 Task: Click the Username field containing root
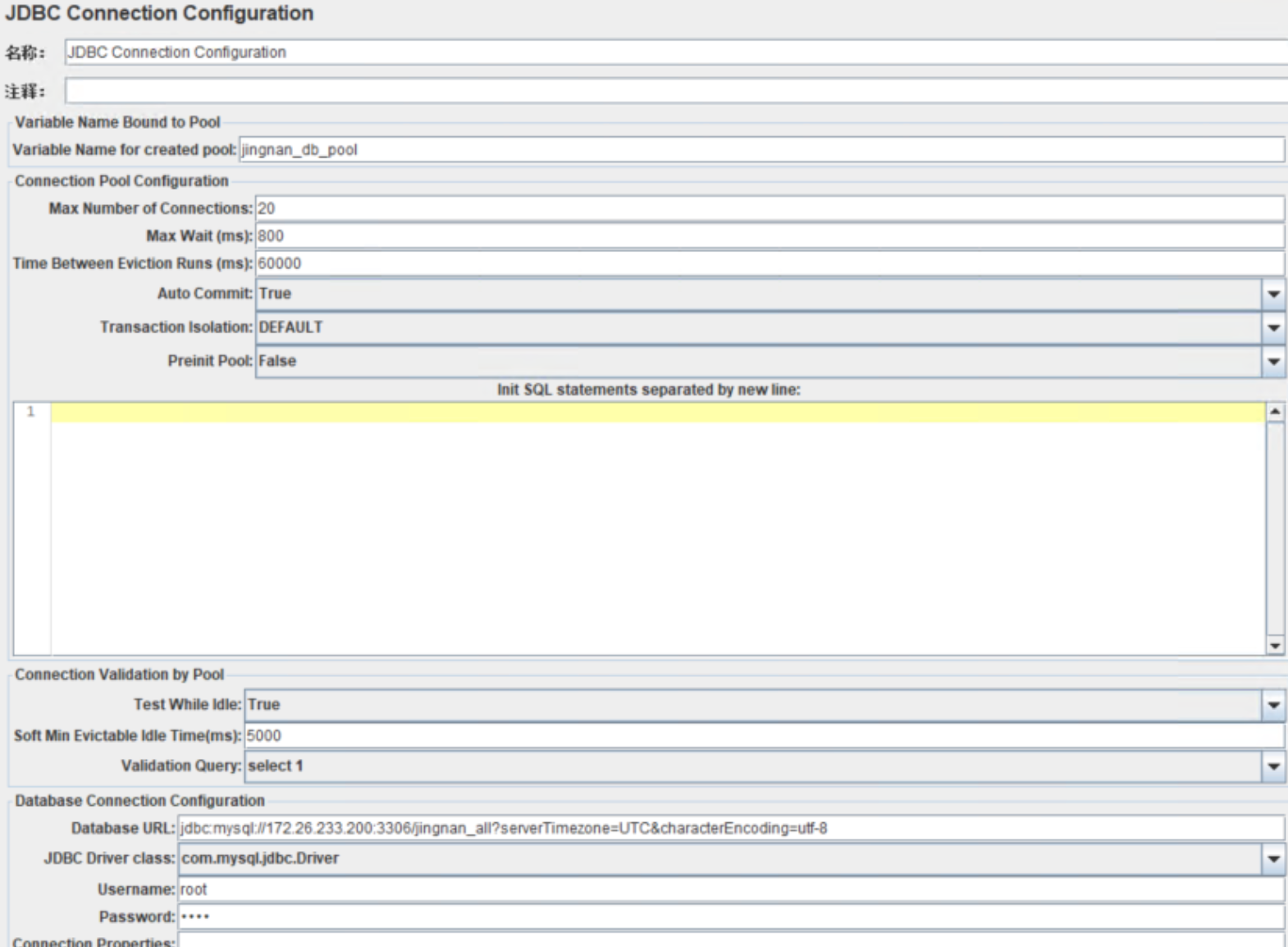pyautogui.click(x=731, y=890)
